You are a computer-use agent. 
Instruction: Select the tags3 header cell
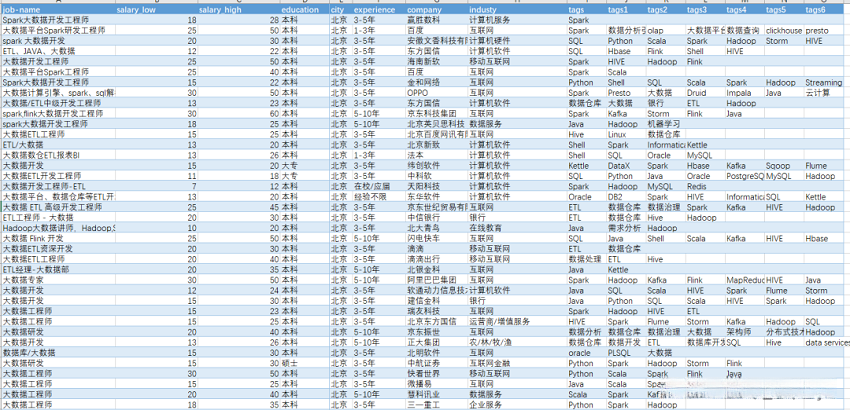tap(705, 10)
